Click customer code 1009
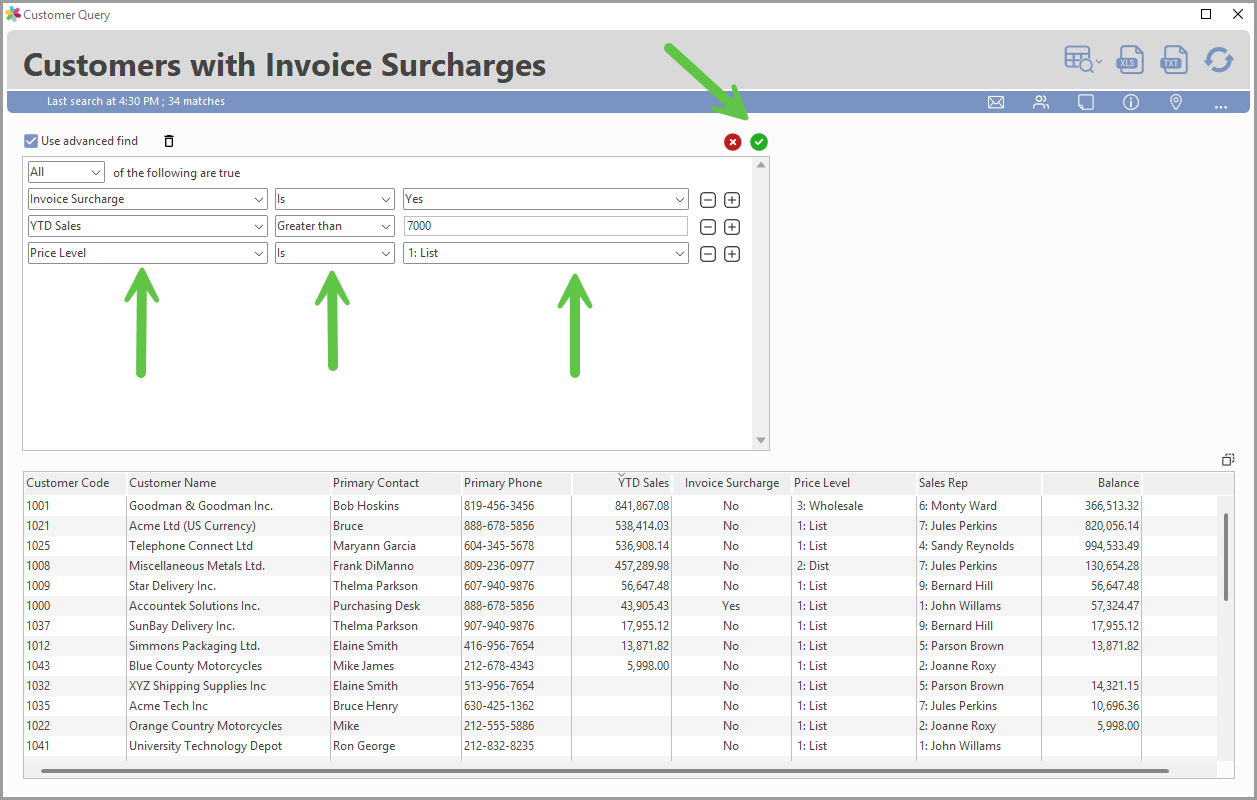This screenshot has width=1257, height=800. pos(38,586)
